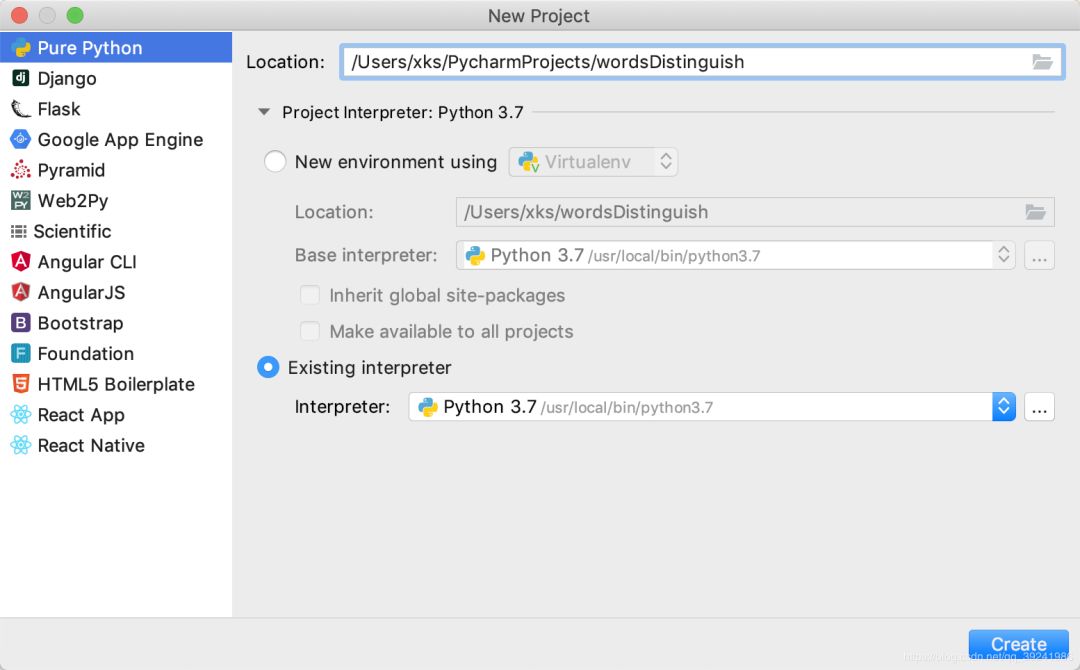Select Pyramid project type

click(116, 170)
